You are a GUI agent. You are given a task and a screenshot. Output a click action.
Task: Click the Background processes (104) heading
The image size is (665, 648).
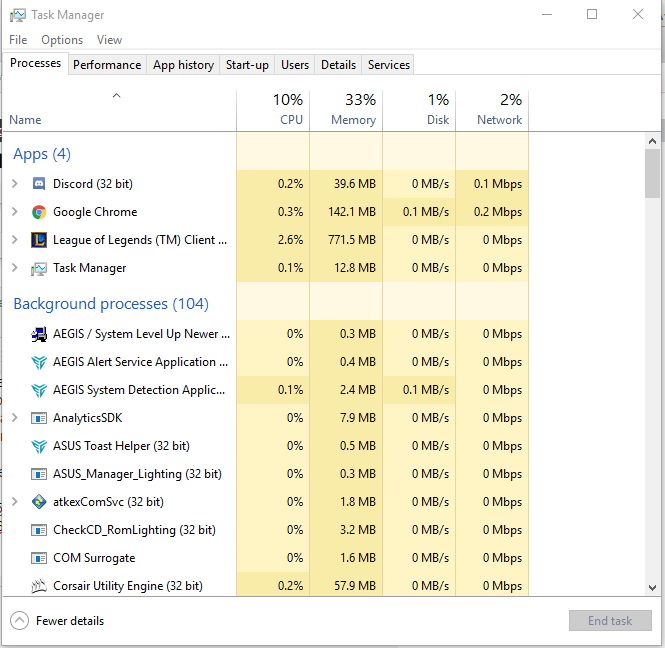pyautogui.click(x=111, y=304)
